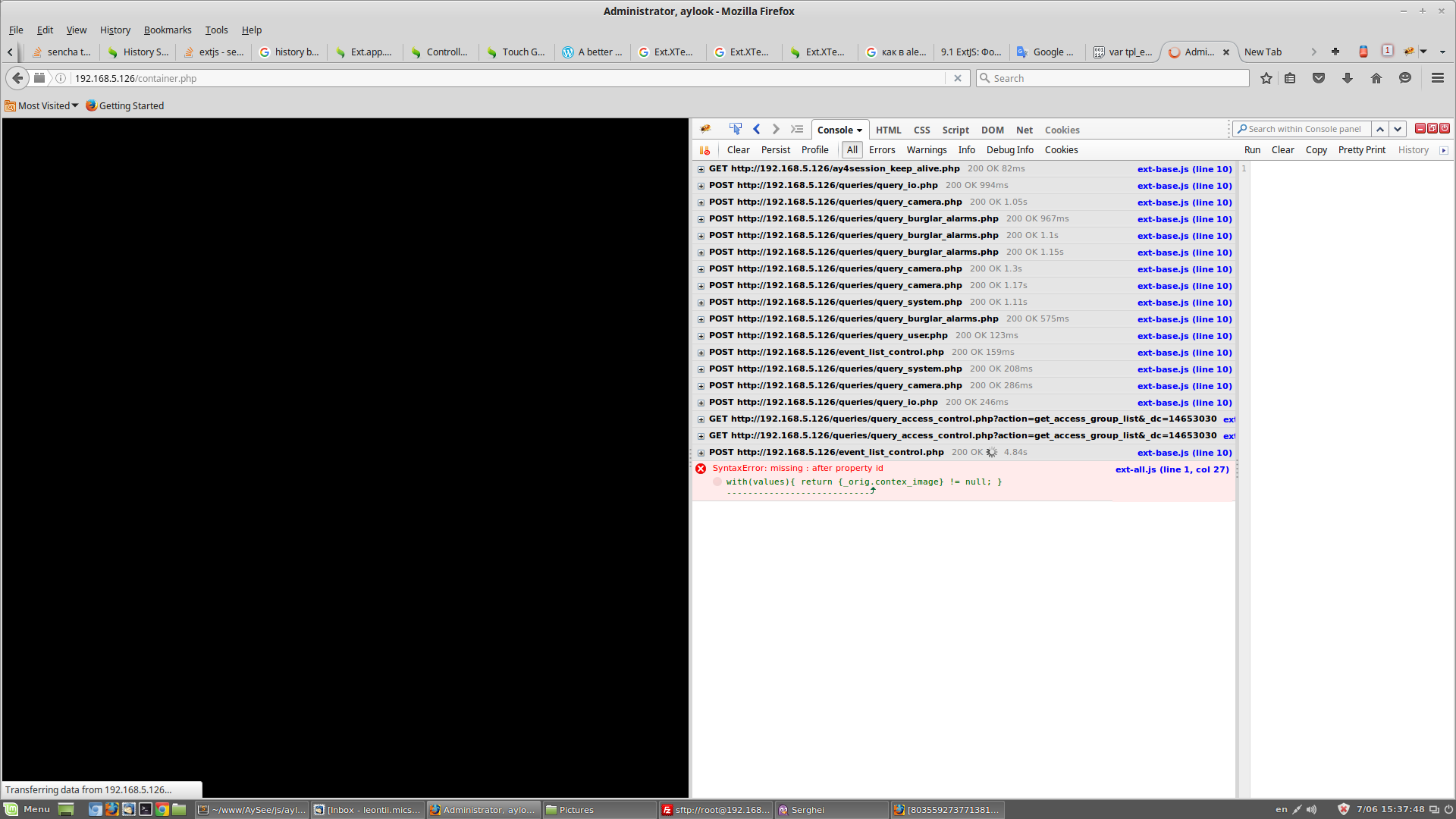Viewport: 1456px width, 819px height.
Task: Toggle Persist console logs
Action: point(776,150)
